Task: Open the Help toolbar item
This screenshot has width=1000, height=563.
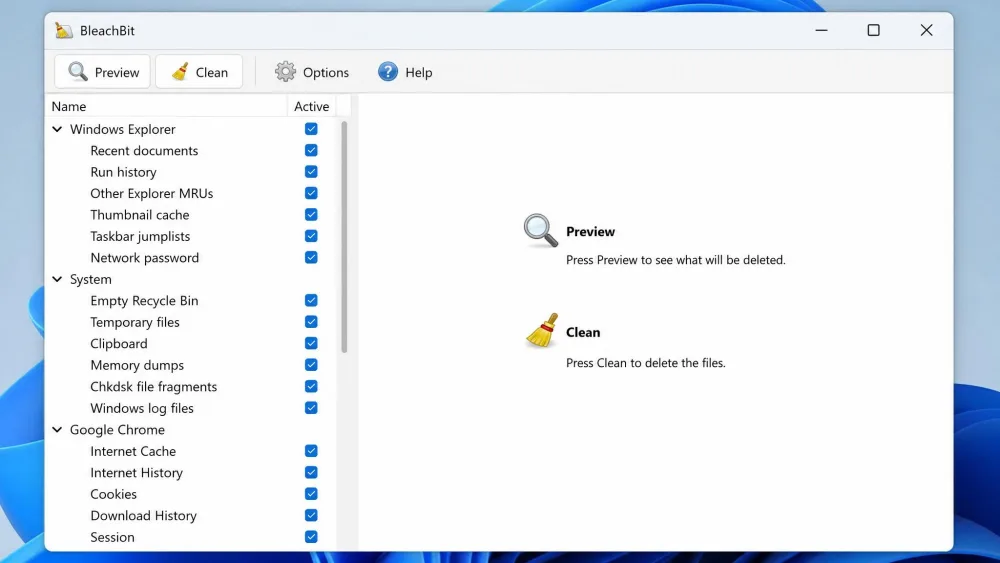Action: click(405, 72)
